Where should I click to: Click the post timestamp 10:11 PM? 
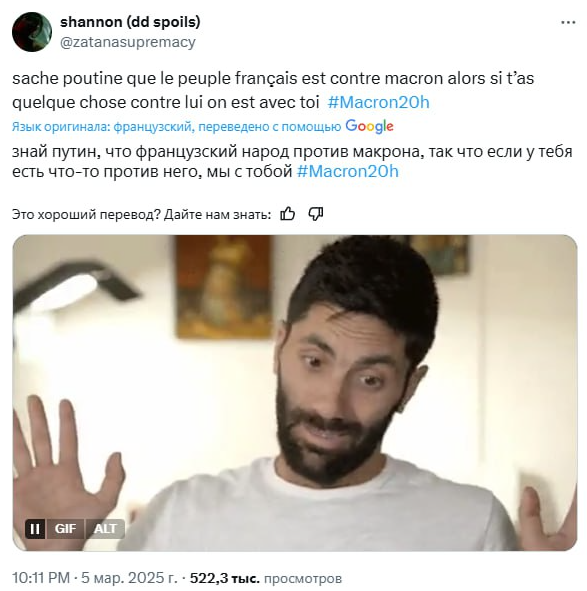pyautogui.click(x=41, y=578)
